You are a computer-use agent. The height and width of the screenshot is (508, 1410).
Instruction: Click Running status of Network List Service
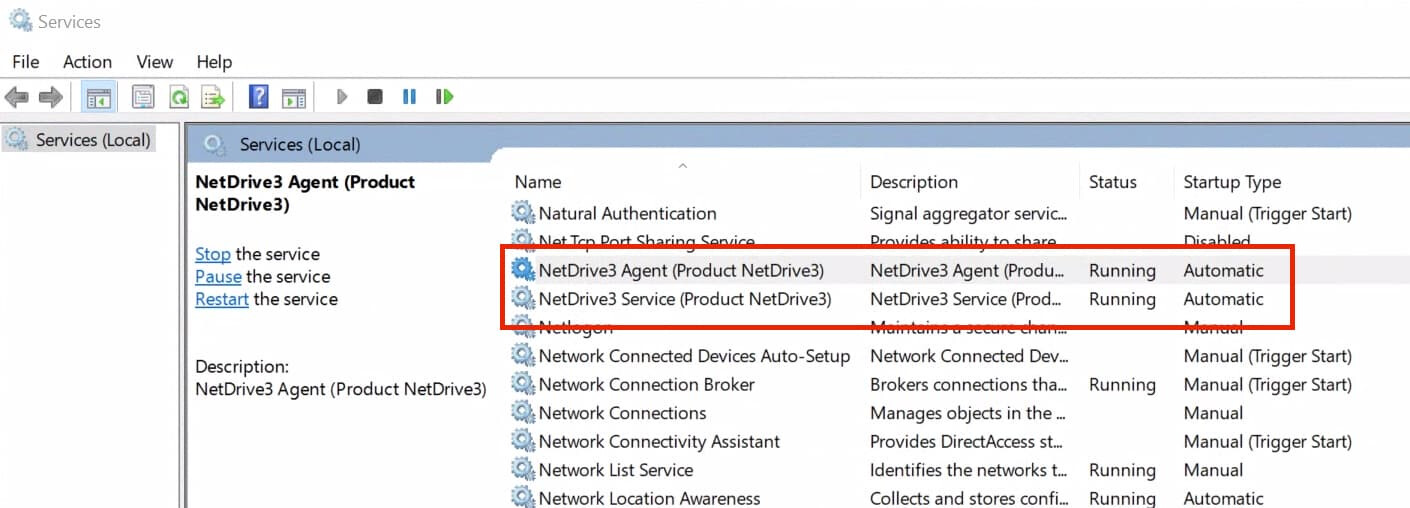pyautogui.click(x=1122, y=470)
